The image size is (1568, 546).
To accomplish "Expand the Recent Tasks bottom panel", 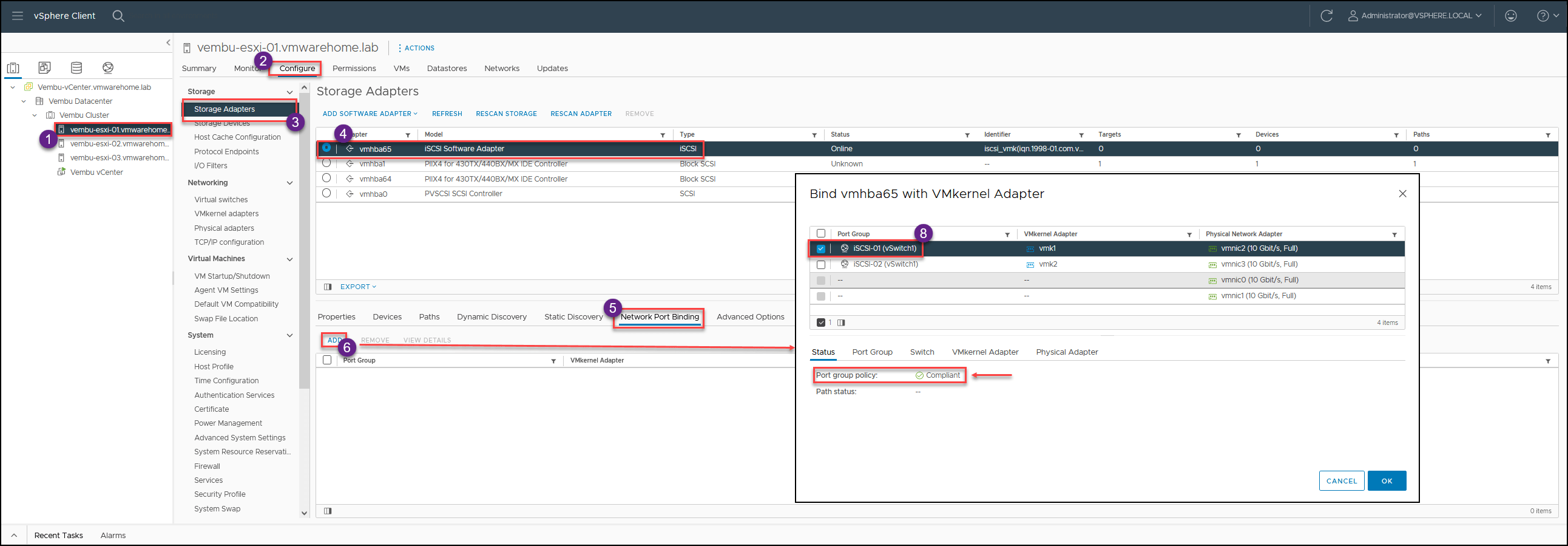I will click(14, 535).
